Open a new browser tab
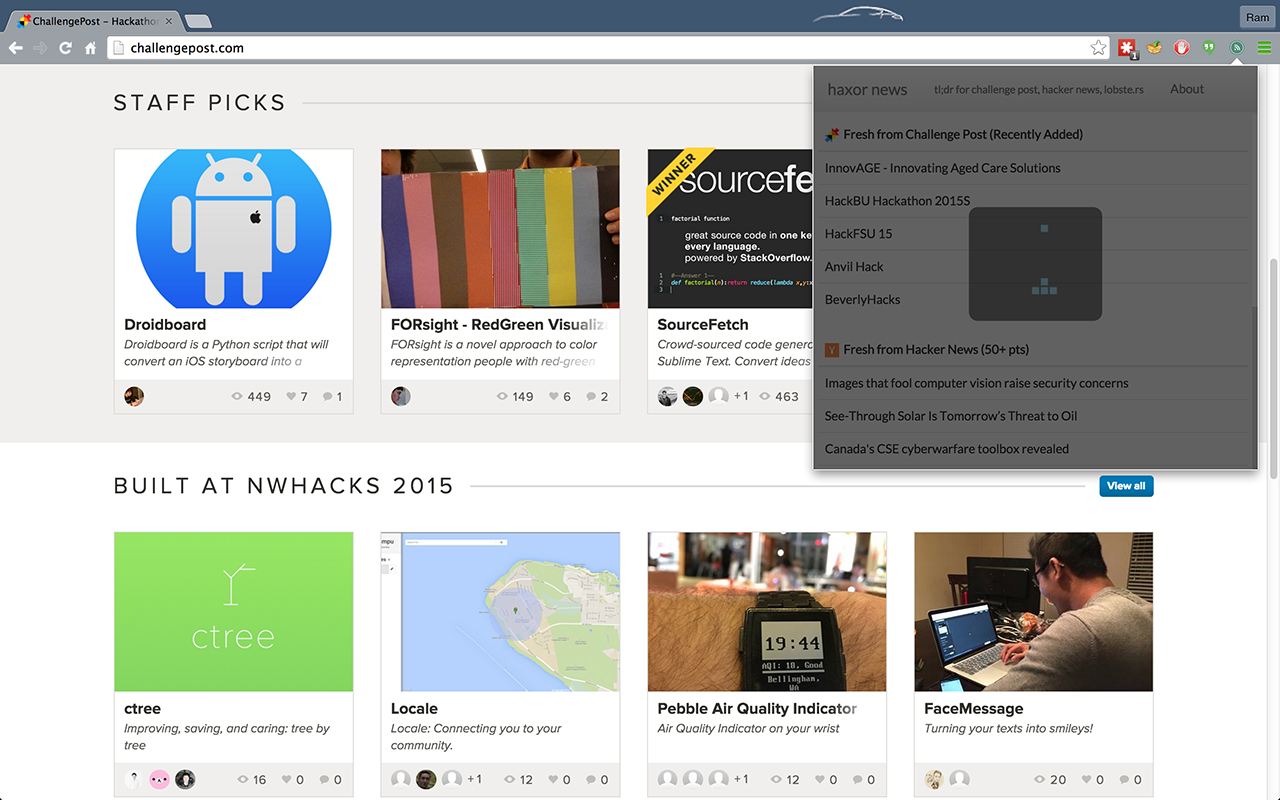The height and width of the screenshot is (800, 1280). point(198,21)
